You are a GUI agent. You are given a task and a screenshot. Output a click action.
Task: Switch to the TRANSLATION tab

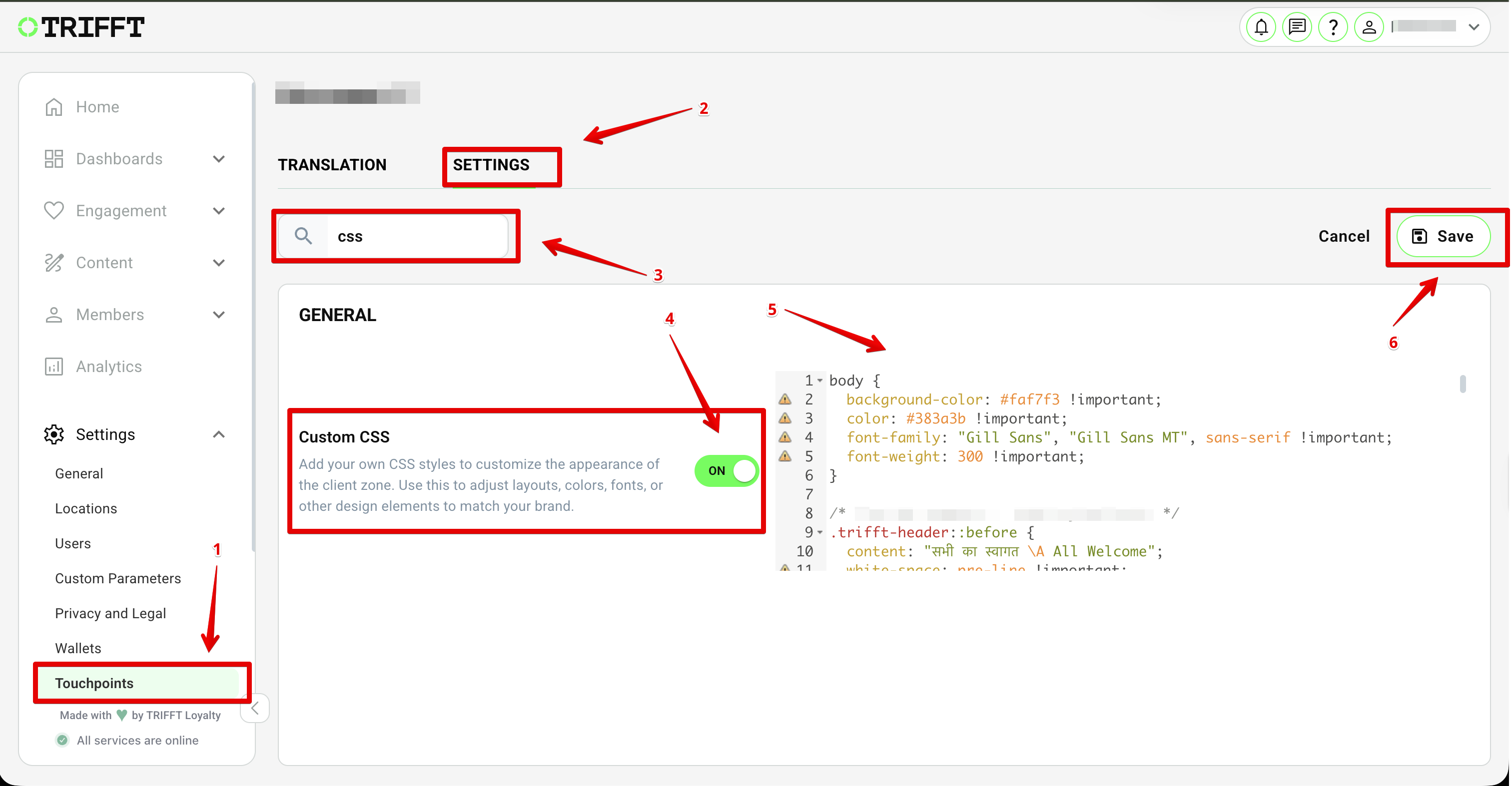pos(332,165)
